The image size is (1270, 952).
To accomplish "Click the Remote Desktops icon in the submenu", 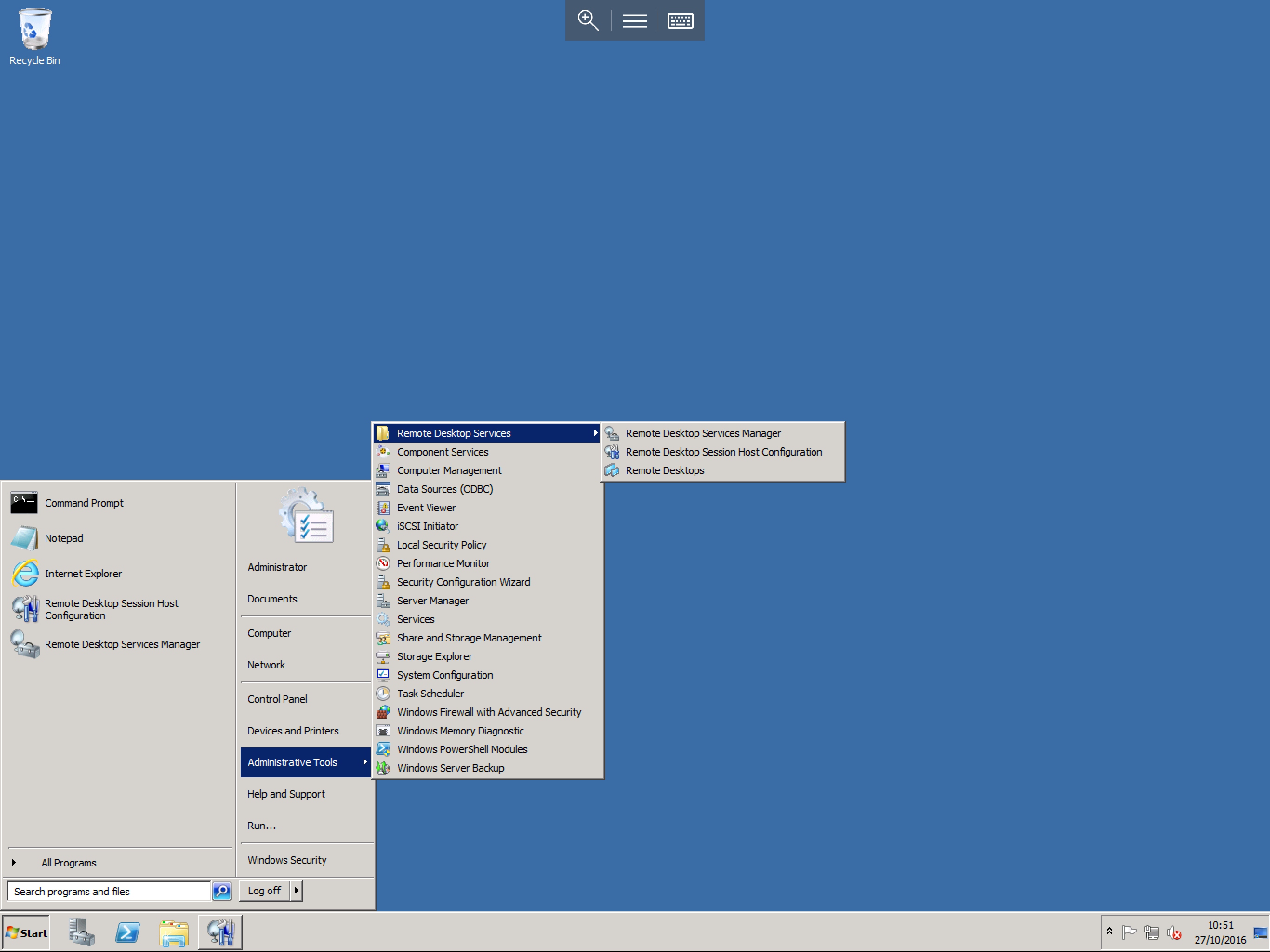I will pos(611,470).
